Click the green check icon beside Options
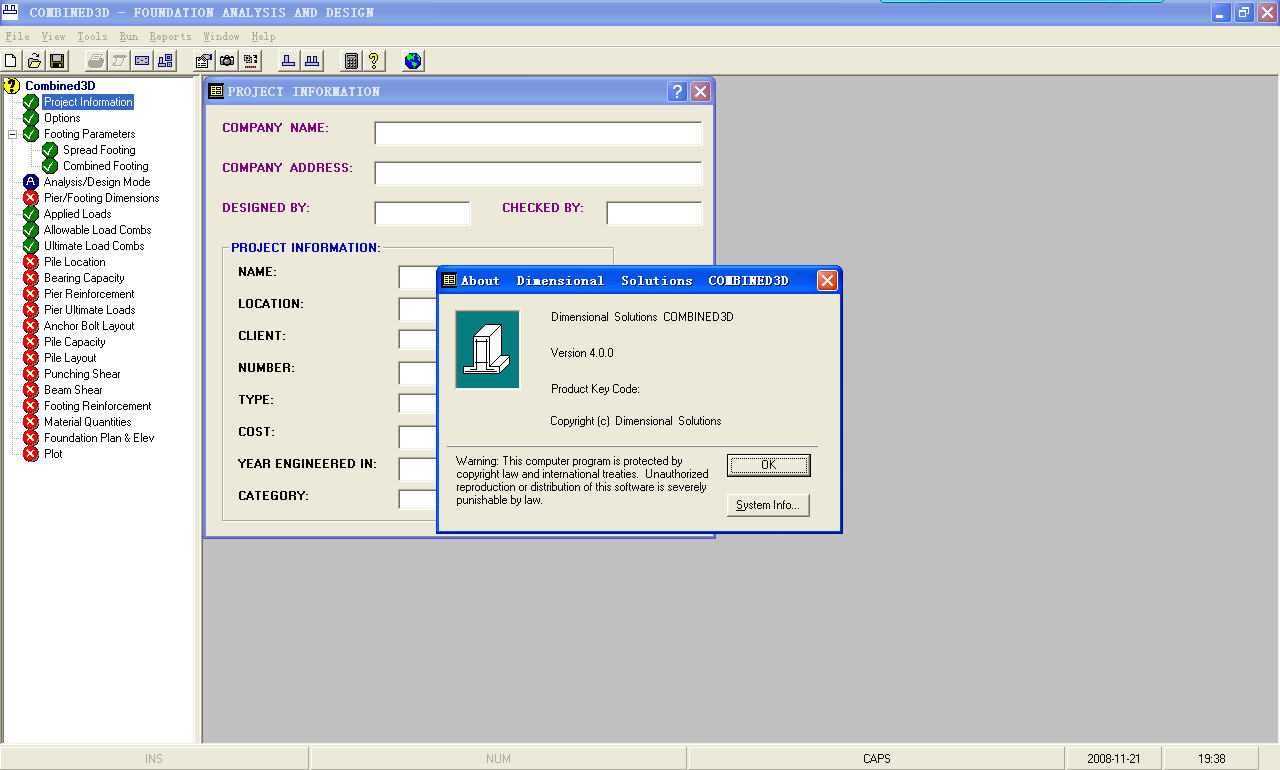1280x770 pixels. 31,118
